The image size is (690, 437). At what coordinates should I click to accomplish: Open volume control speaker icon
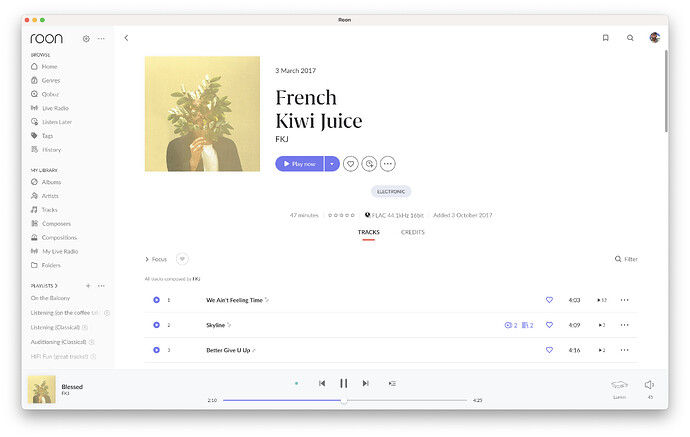coord(649,384)
